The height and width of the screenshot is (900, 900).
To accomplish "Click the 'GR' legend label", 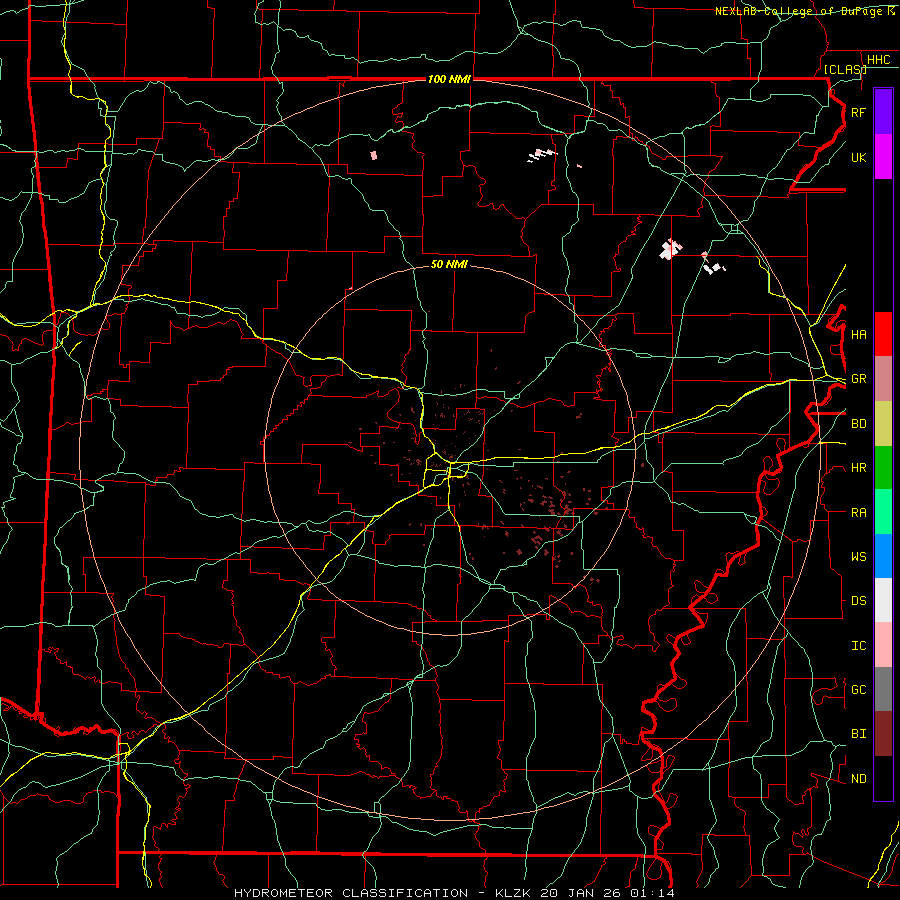I will [858, 379].
